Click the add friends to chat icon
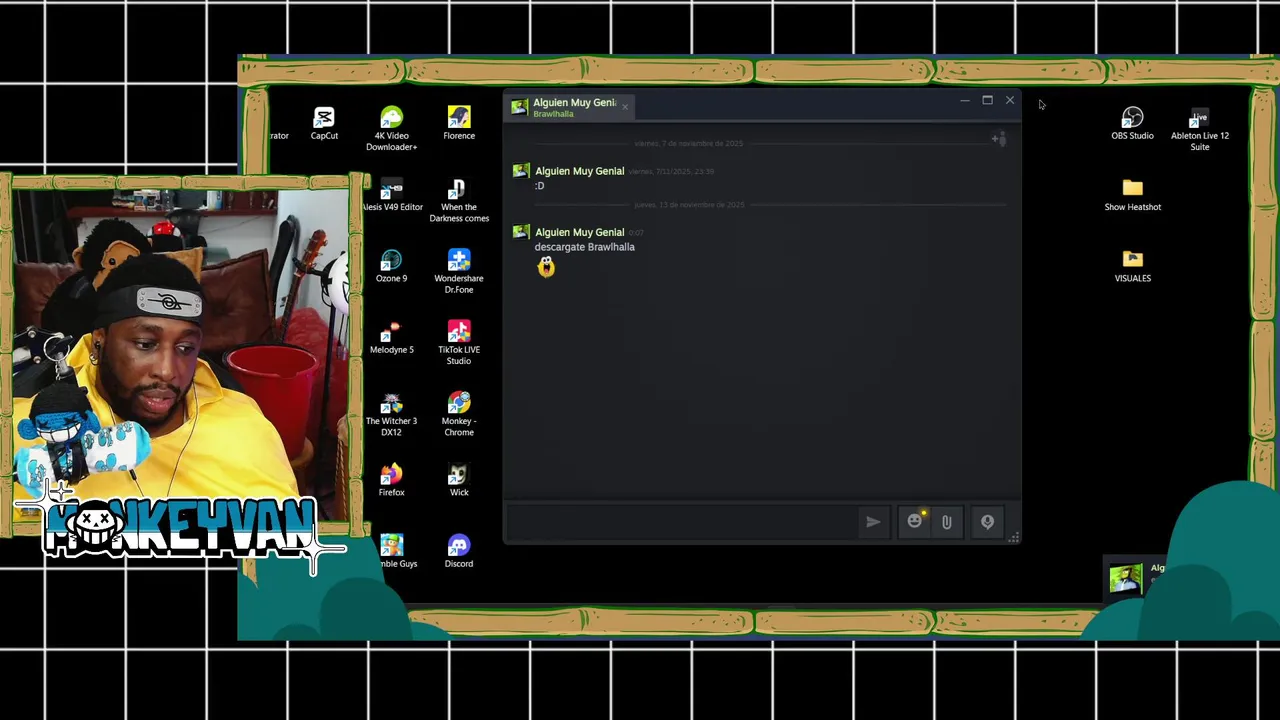The height and width of the screenshot is (720, 1280). coord(998,139)
